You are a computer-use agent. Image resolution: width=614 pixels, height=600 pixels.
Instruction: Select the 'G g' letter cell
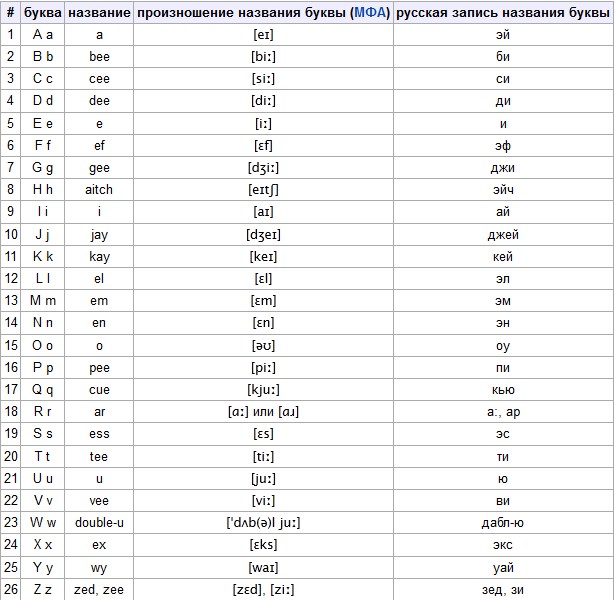click(x=43, y=167)
